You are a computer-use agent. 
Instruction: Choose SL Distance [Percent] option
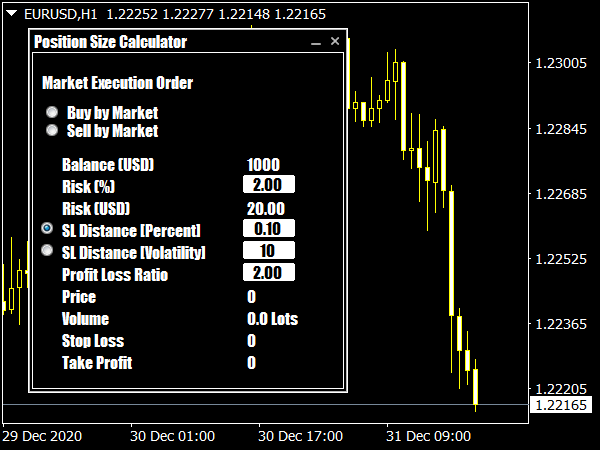coord(47,228)
